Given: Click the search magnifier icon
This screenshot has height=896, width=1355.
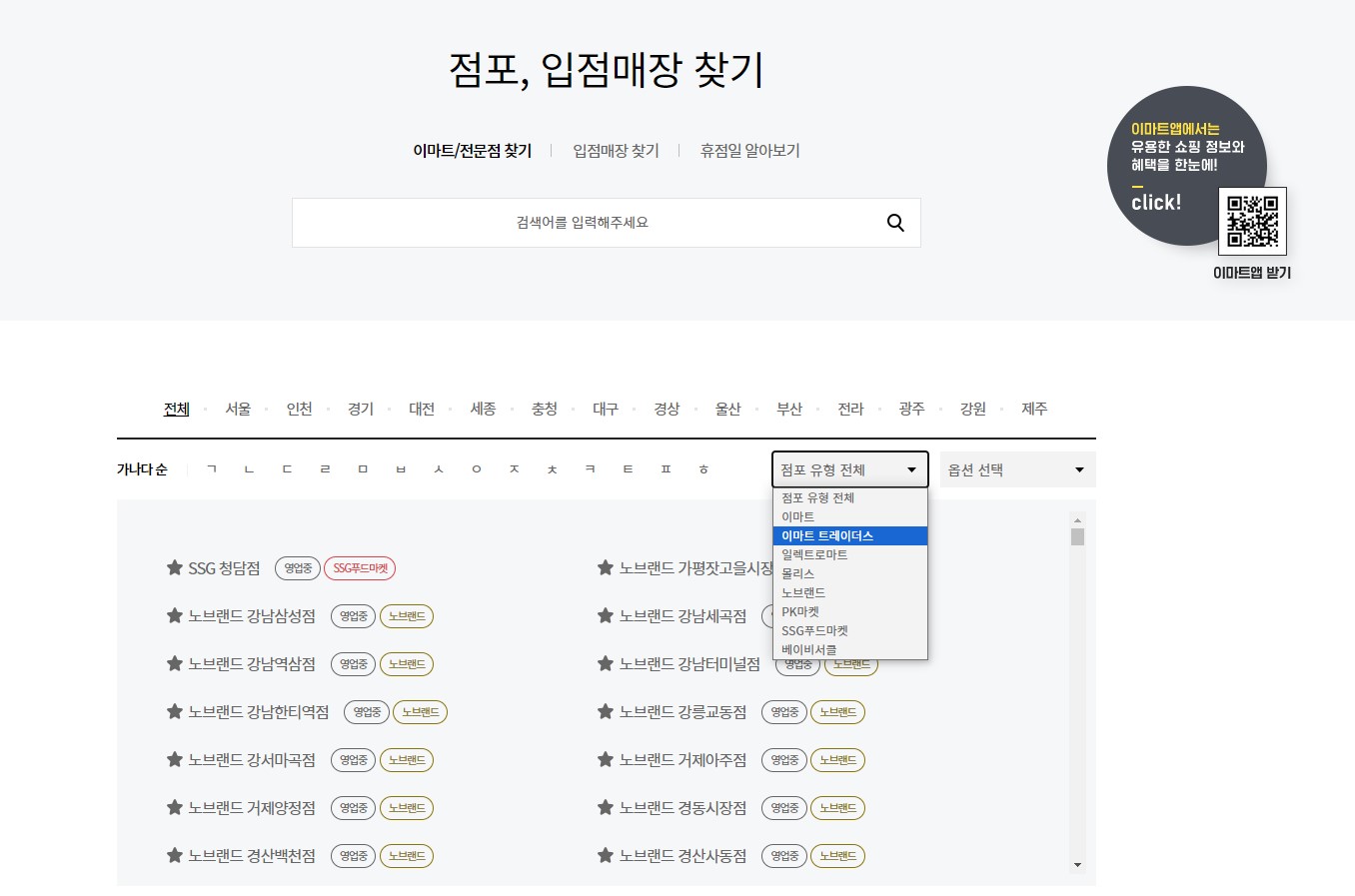Looking at the screenshot, I should coord(895,223).
